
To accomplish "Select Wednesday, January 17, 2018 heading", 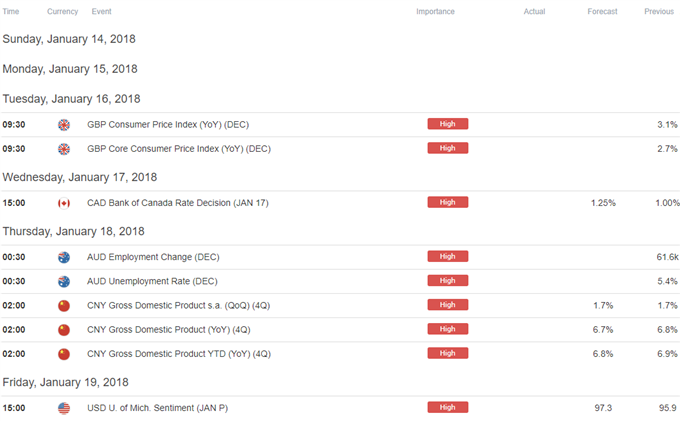I will point(80,178).
